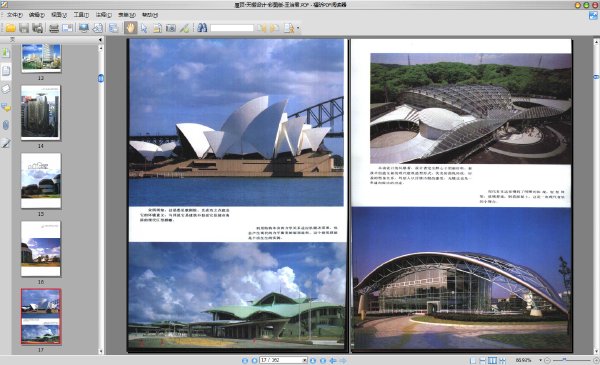
Task: Click the Save floppy disk icon
Action: click(24, 28)
